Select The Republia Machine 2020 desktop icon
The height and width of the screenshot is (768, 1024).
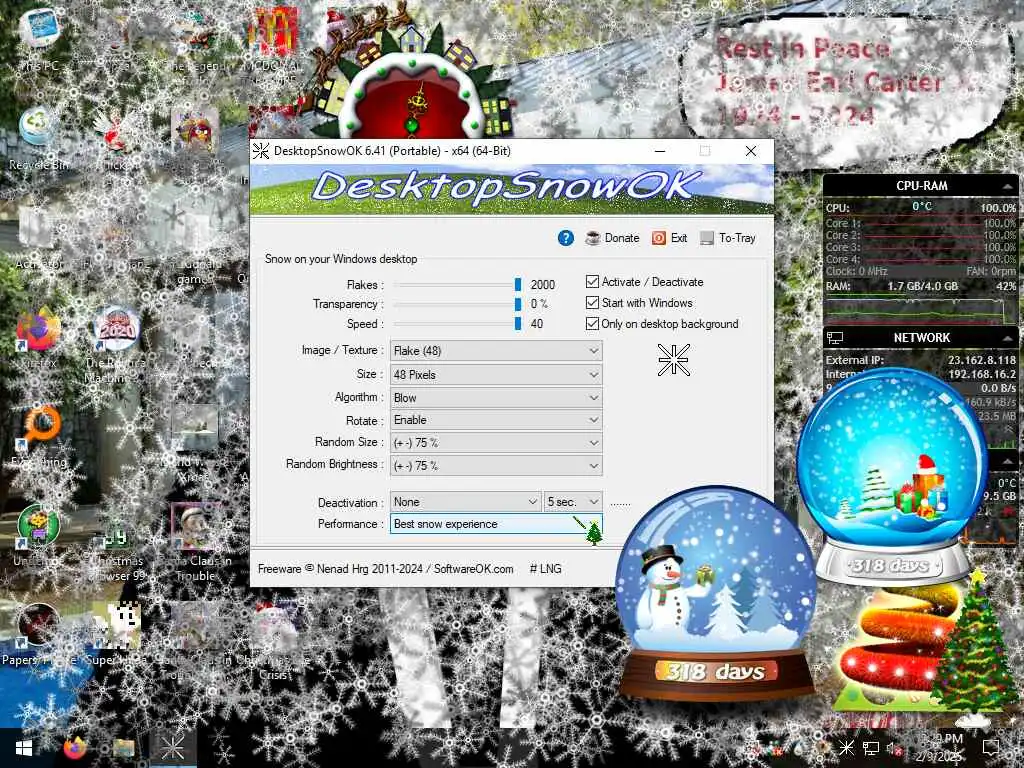[116, 344]
